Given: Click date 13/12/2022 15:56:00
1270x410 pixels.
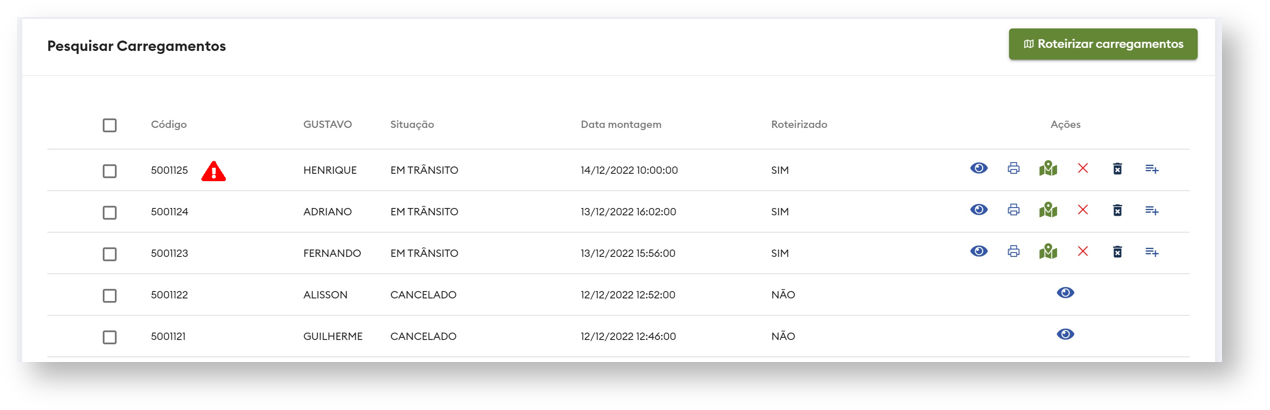Looking at the screenshot, I should click(x=629, y=254).
